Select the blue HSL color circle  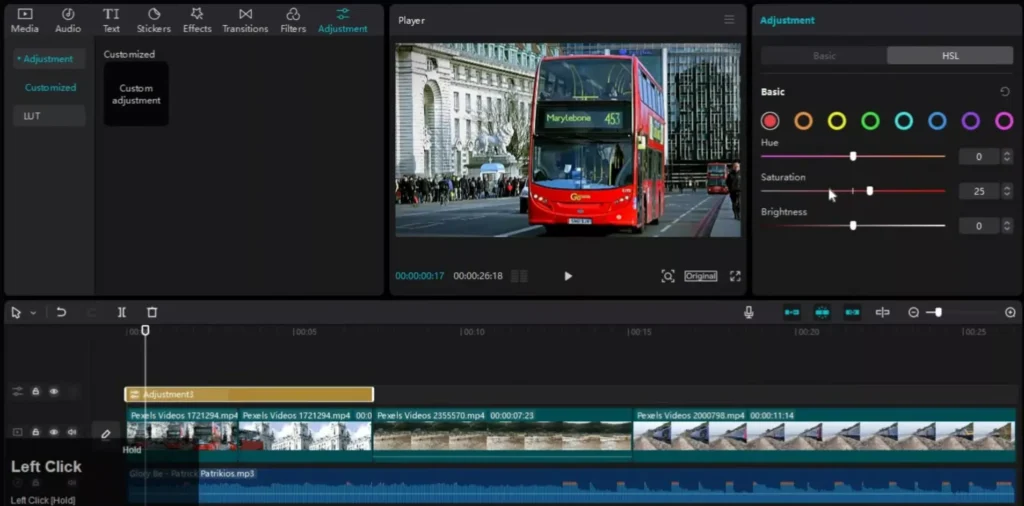click(937, 121)
